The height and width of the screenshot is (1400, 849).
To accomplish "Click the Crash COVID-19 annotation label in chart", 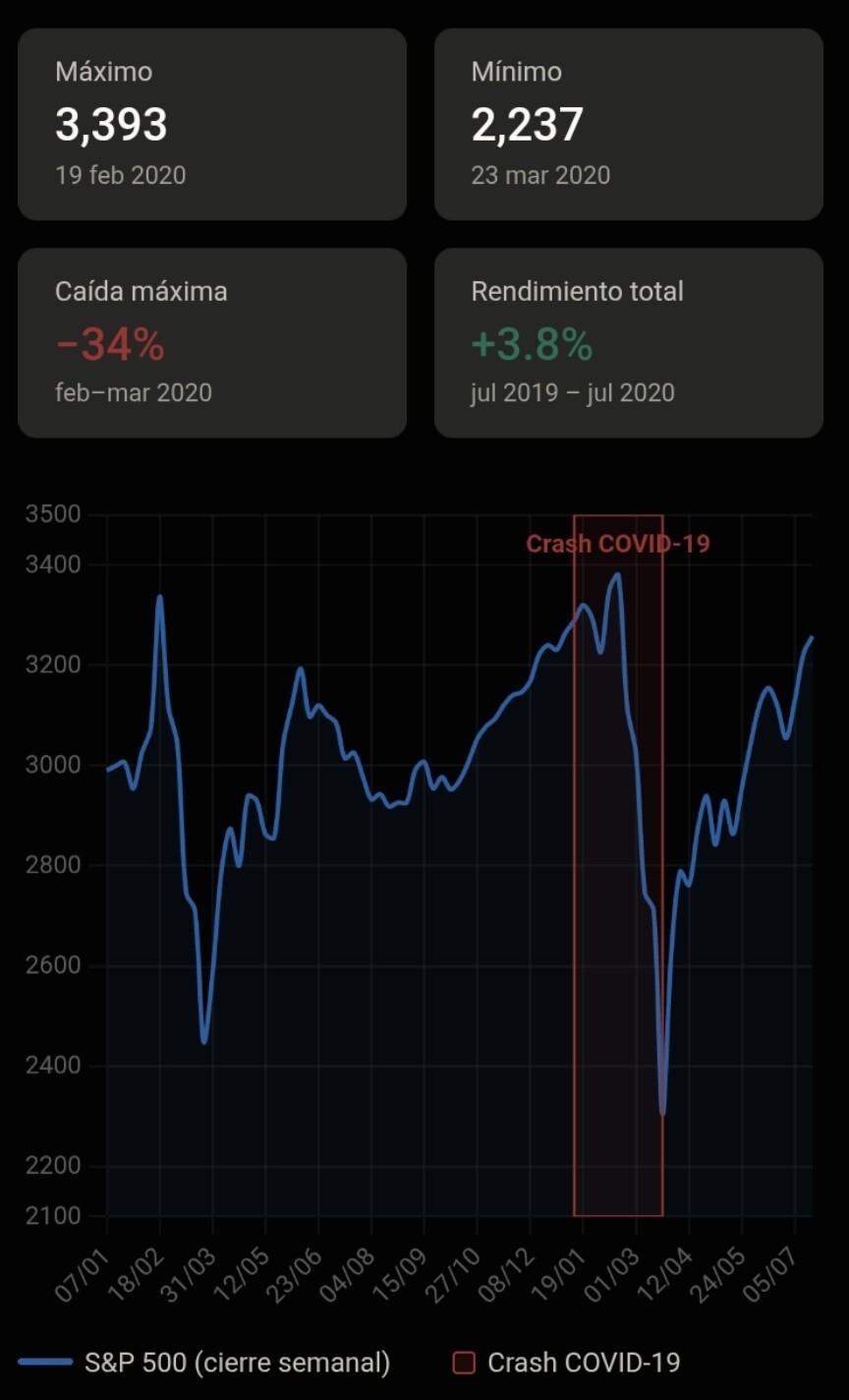I will [x=617, y=544].
